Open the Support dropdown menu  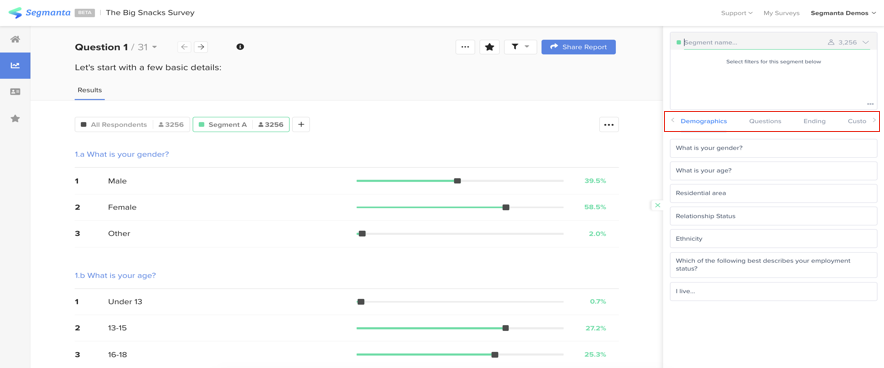(736, 13)
